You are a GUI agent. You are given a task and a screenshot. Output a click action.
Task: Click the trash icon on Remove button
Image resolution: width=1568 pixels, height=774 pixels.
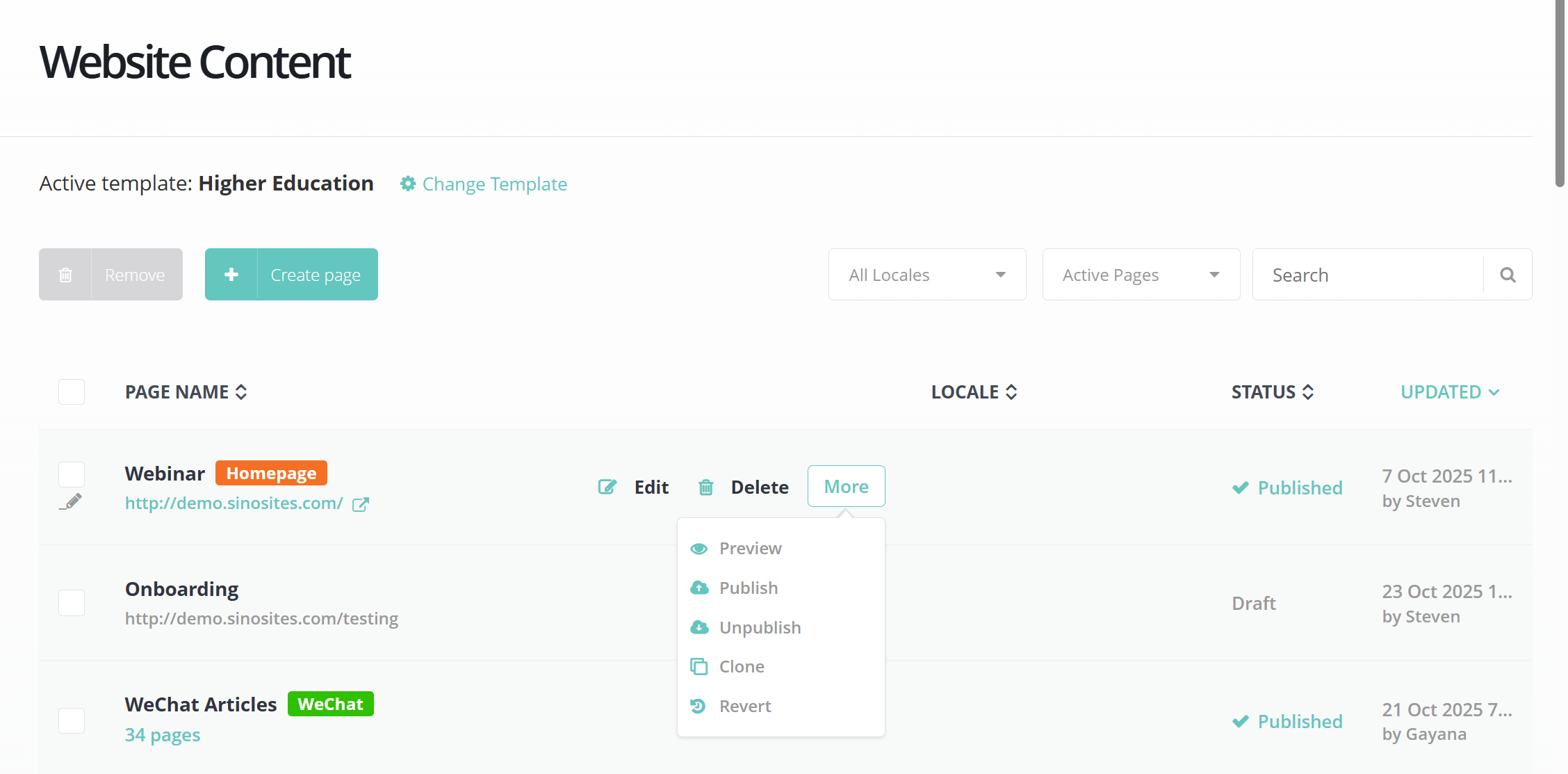pyautogui.click(x=65, y=275)
